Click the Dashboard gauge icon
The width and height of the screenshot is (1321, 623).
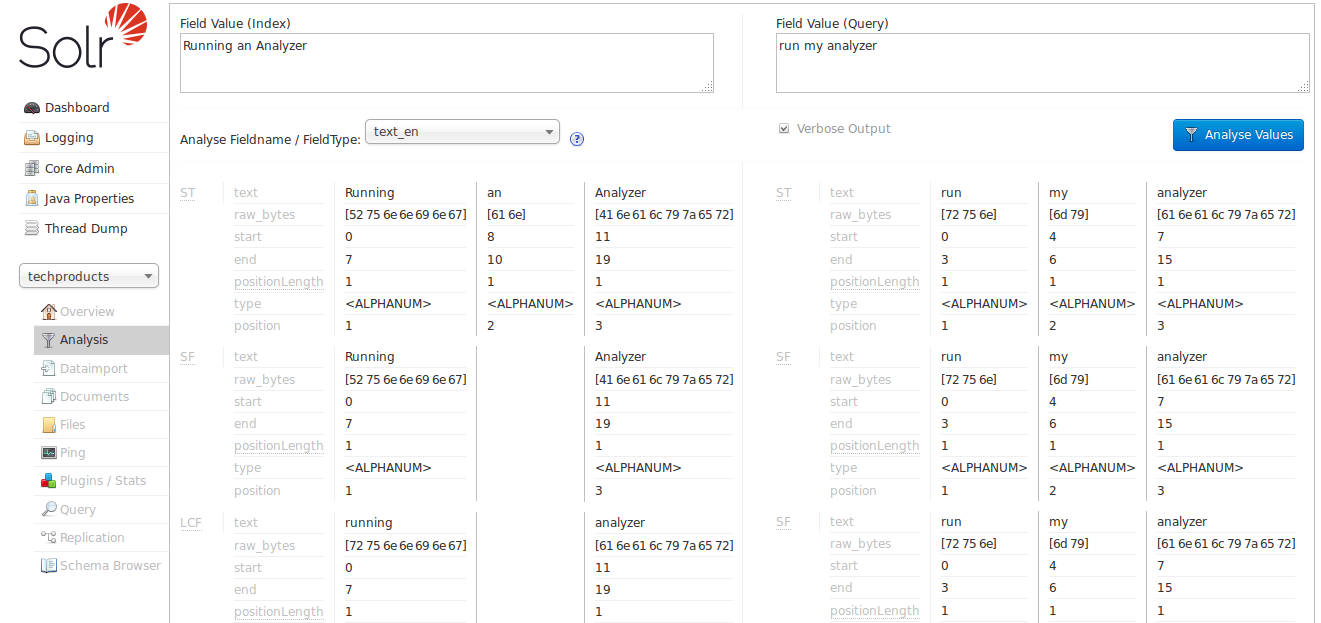pos(32,108)
